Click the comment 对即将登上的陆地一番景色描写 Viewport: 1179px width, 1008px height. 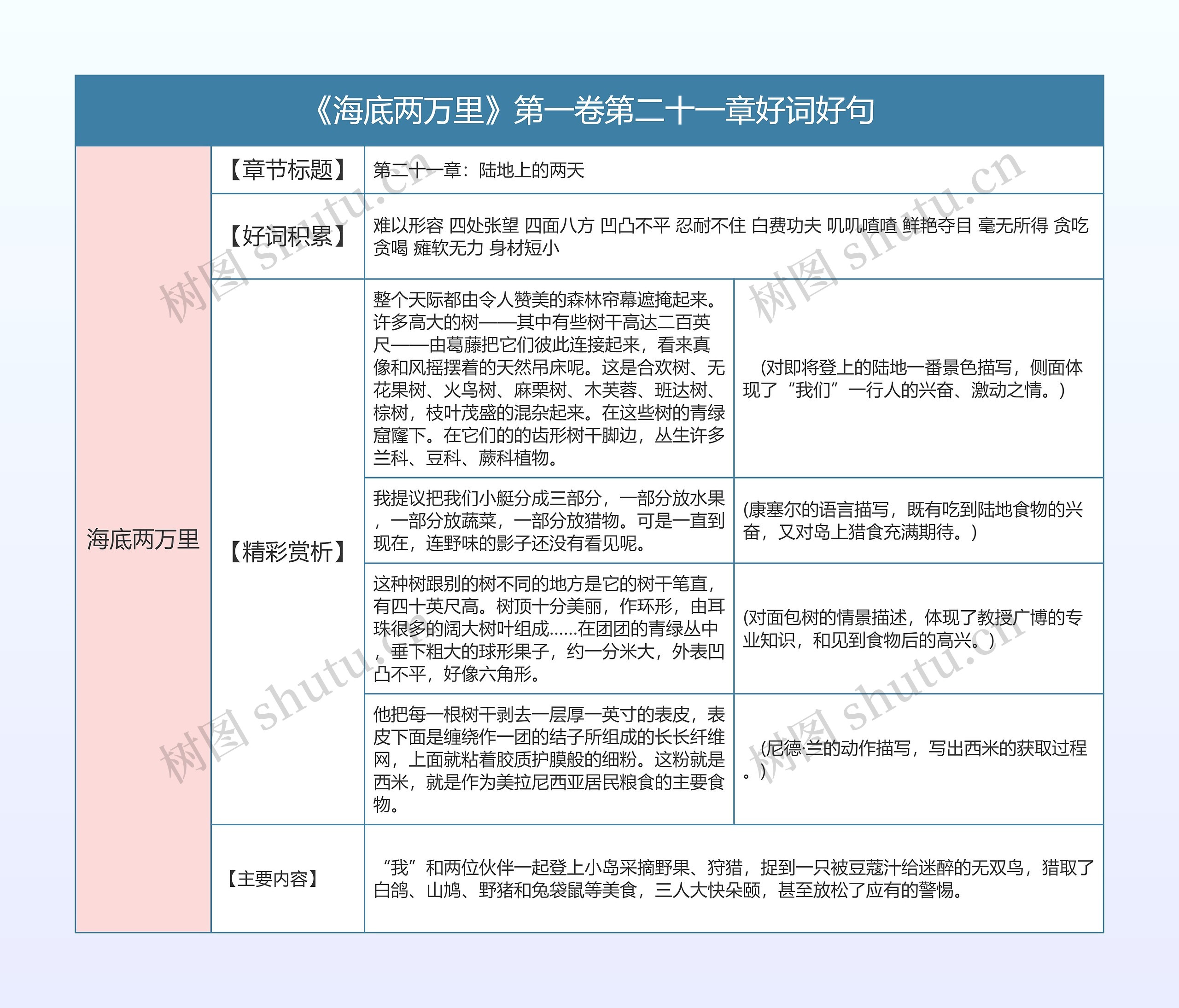(913, 378)
